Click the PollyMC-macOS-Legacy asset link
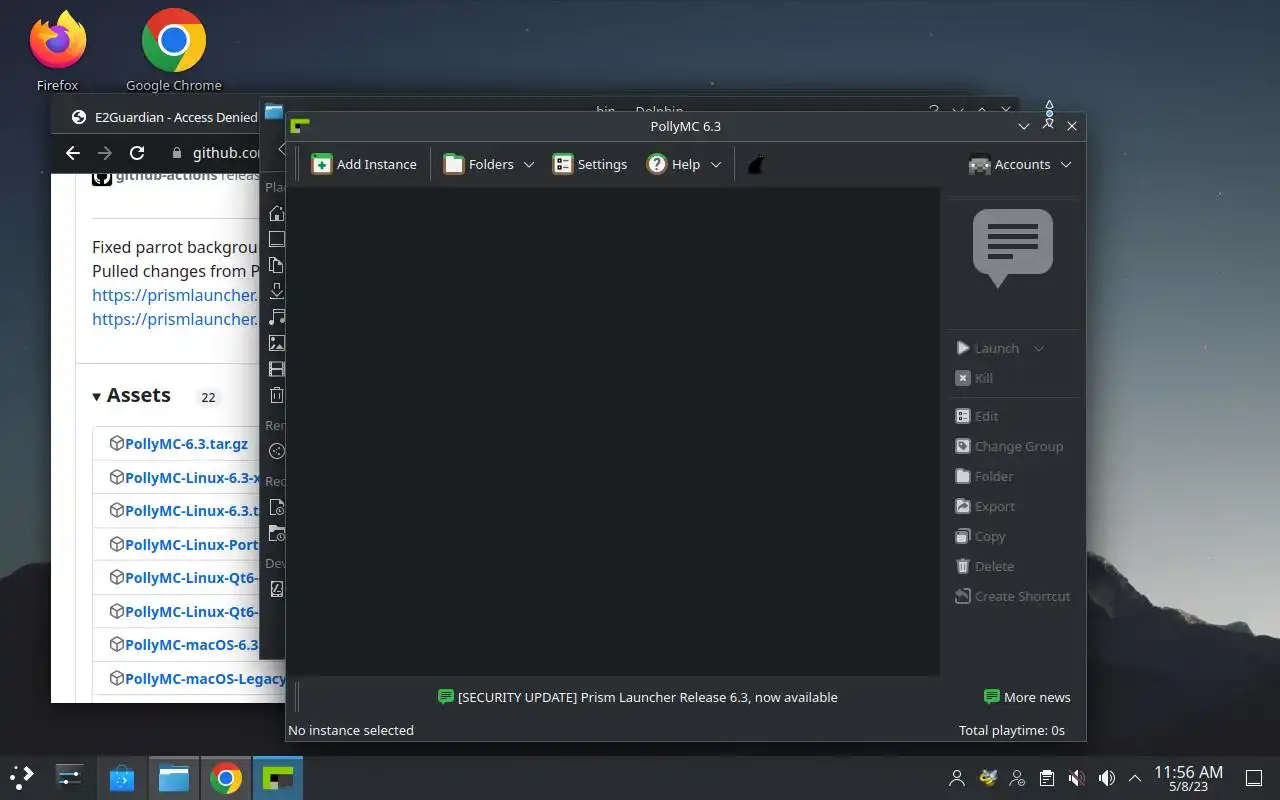Screen dimensions: 1280x800 (x=205, y=678)
